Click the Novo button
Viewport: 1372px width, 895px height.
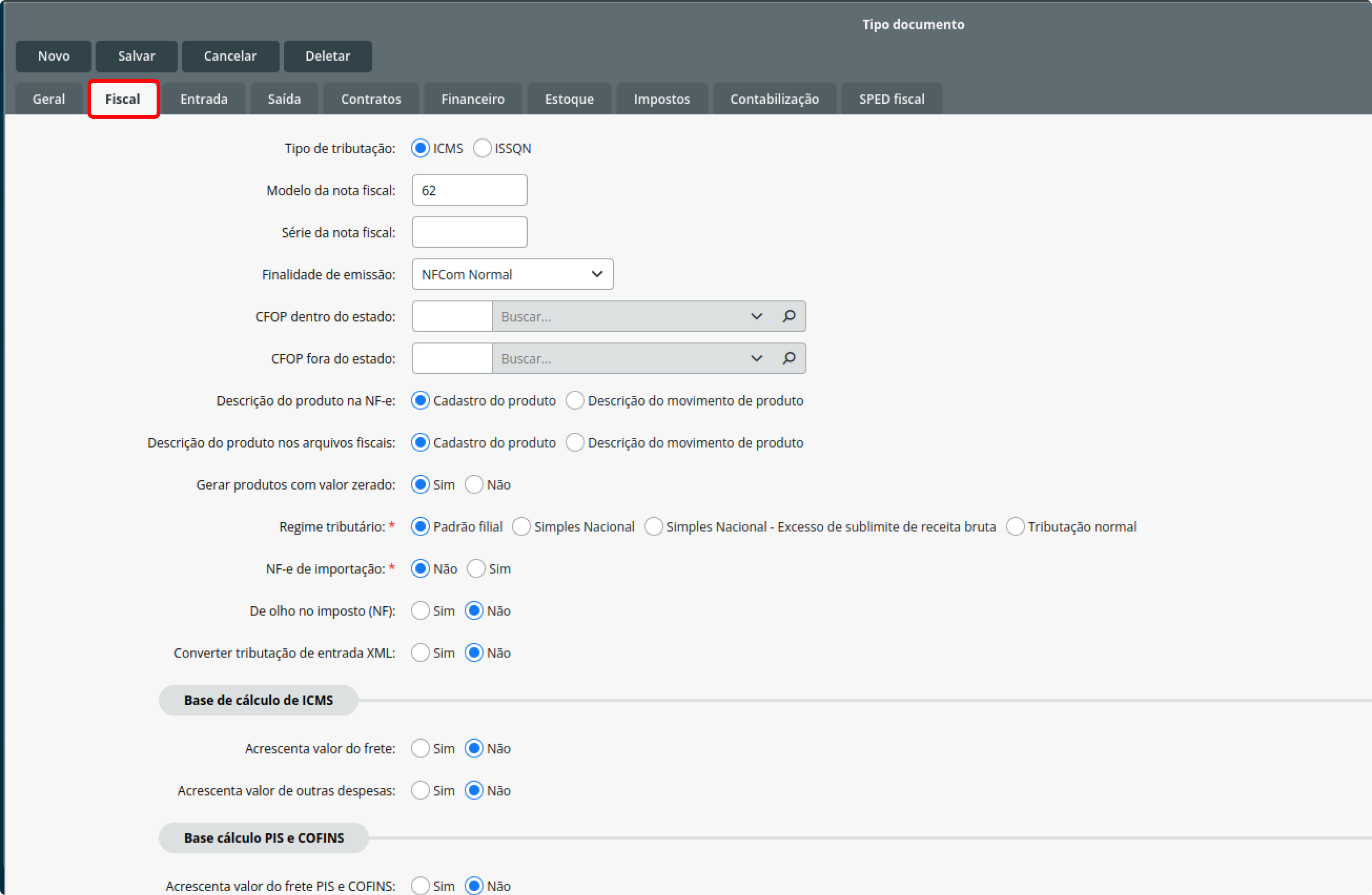tap(54, 56)
